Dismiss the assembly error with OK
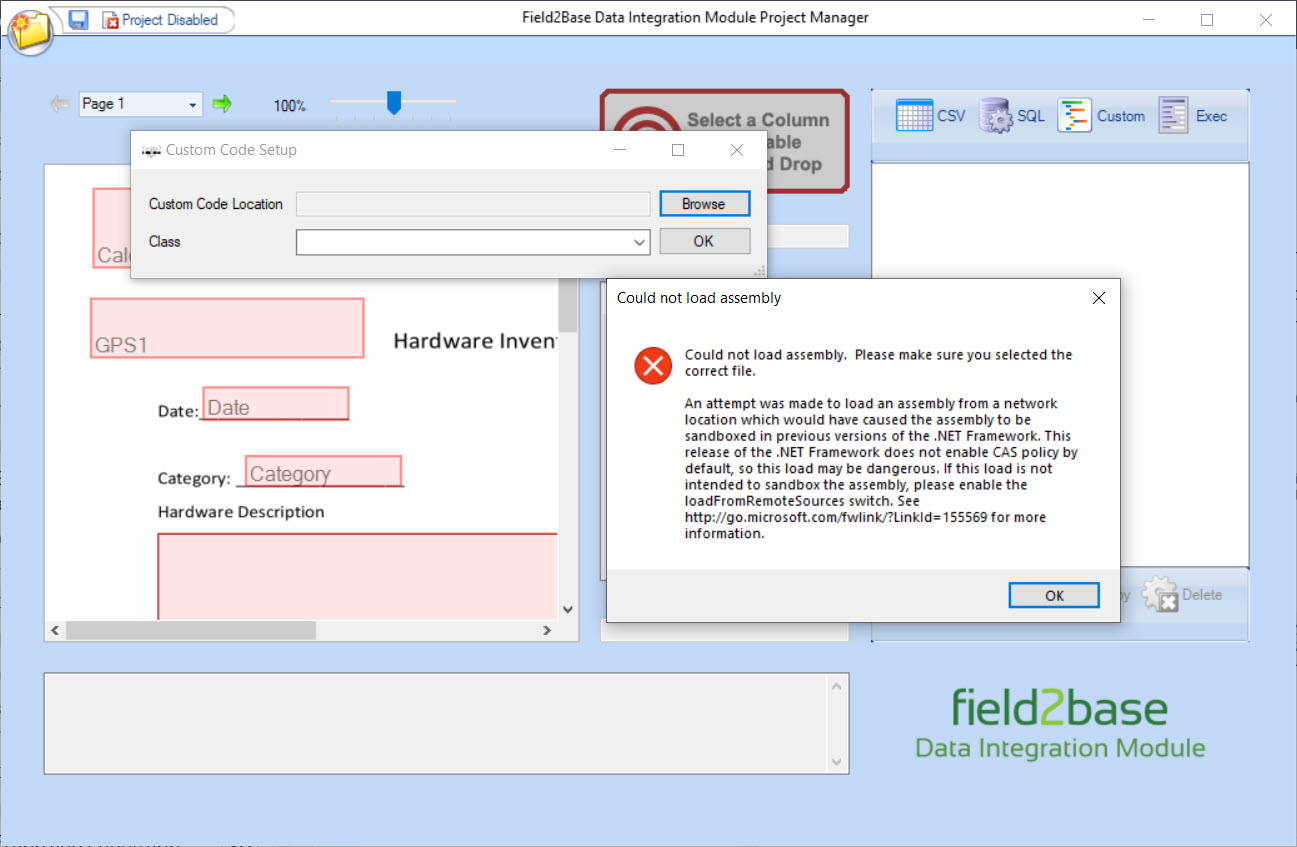1297x847 pixels. [1054, 595]
